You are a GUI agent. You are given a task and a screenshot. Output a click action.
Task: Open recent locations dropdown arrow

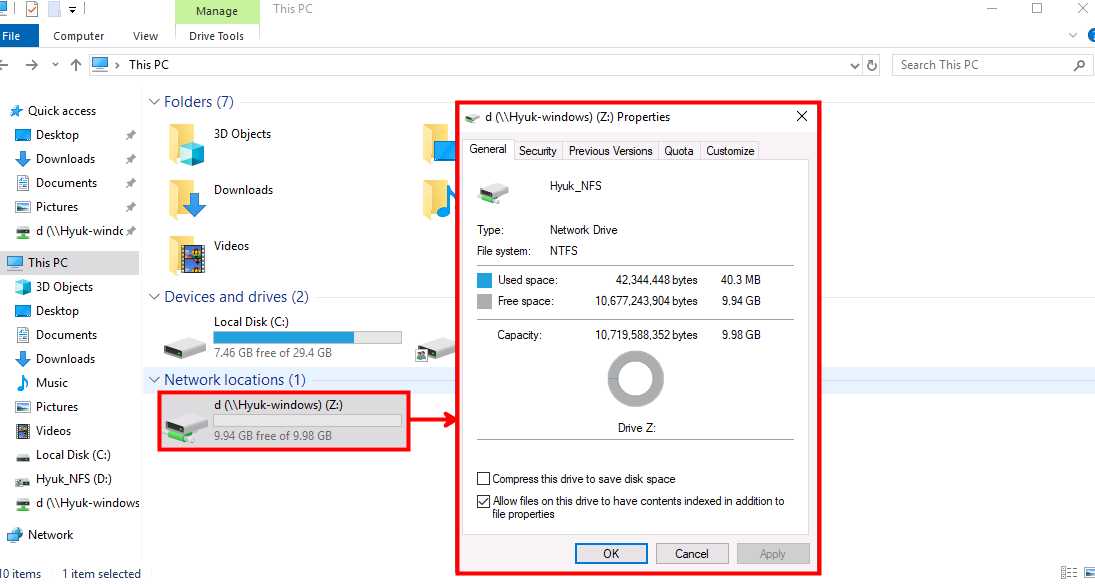[x=55, y=65]
